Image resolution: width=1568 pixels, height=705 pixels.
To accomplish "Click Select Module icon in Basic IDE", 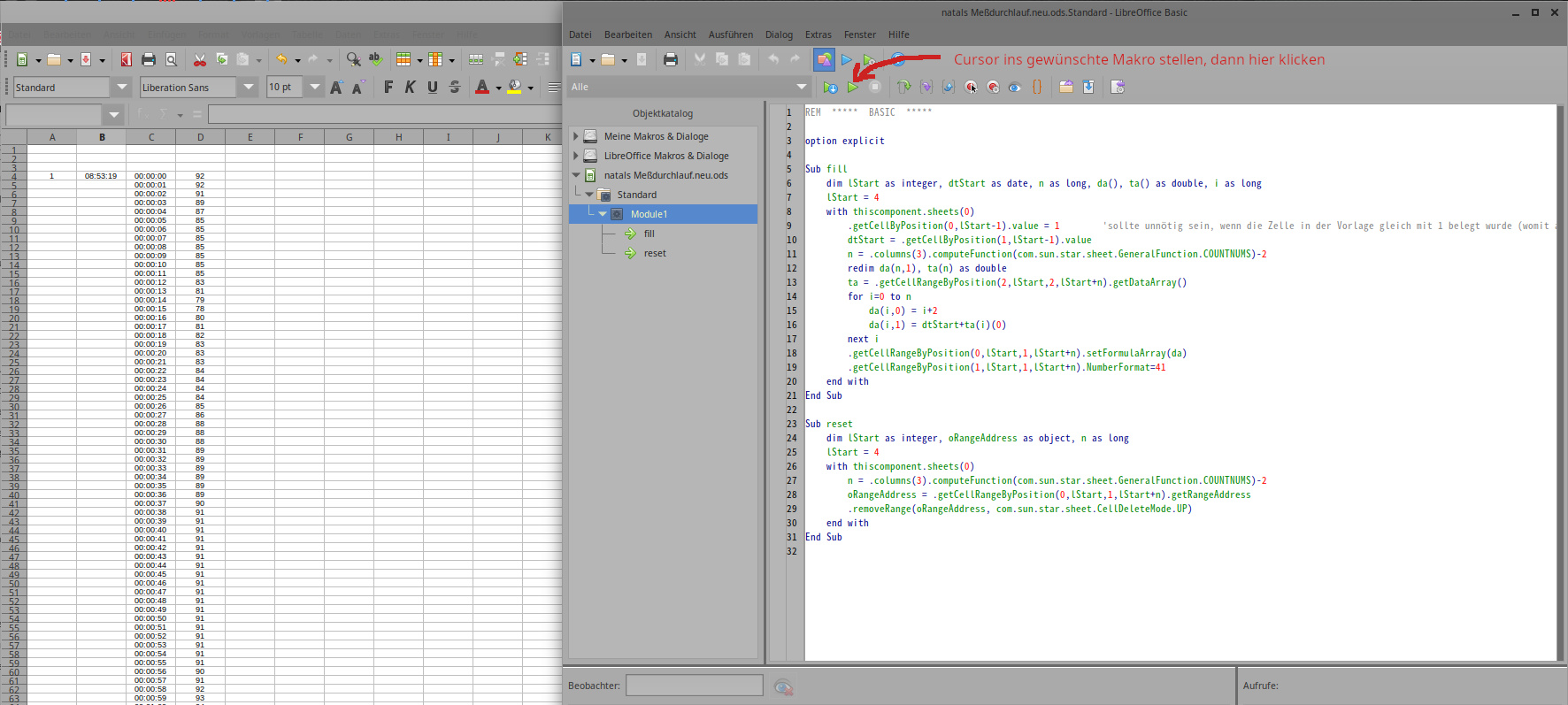I will (x=869, y=59).
